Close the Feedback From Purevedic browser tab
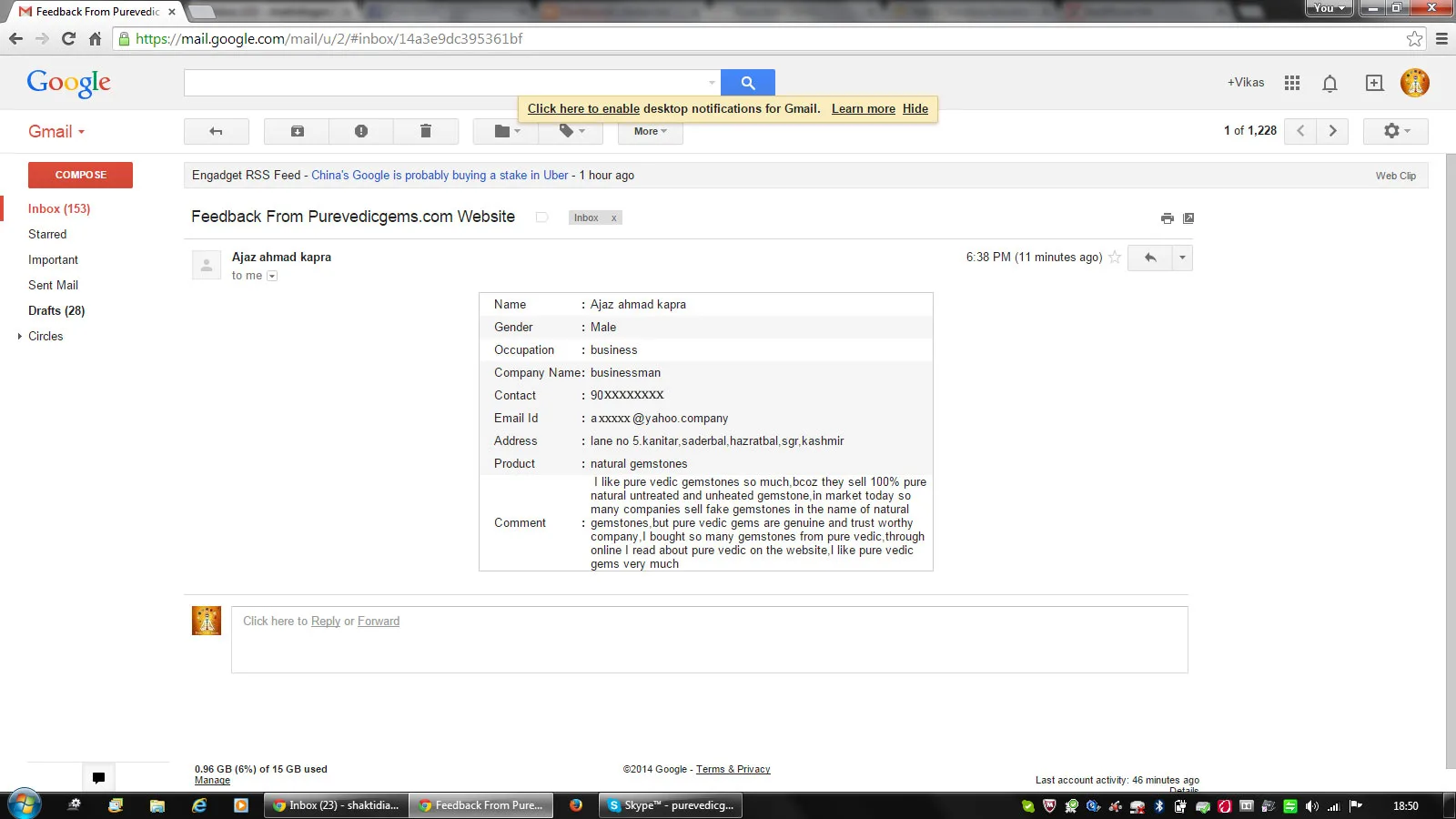This screenshot has height=819, width=1456. [x=172, y=12]
